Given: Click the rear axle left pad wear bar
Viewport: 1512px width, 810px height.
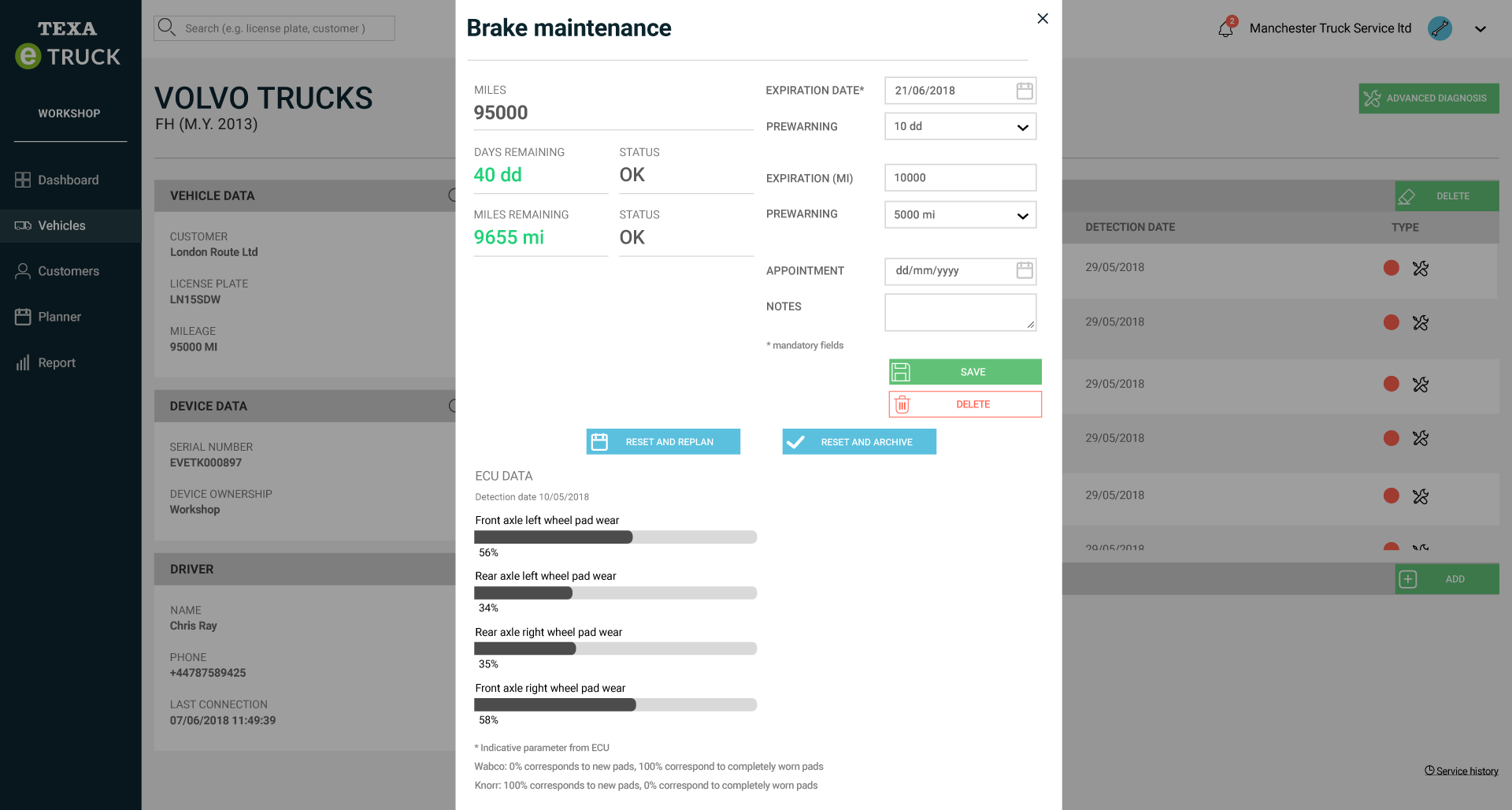Looking at the screenshot, I should tap(615, 593).
